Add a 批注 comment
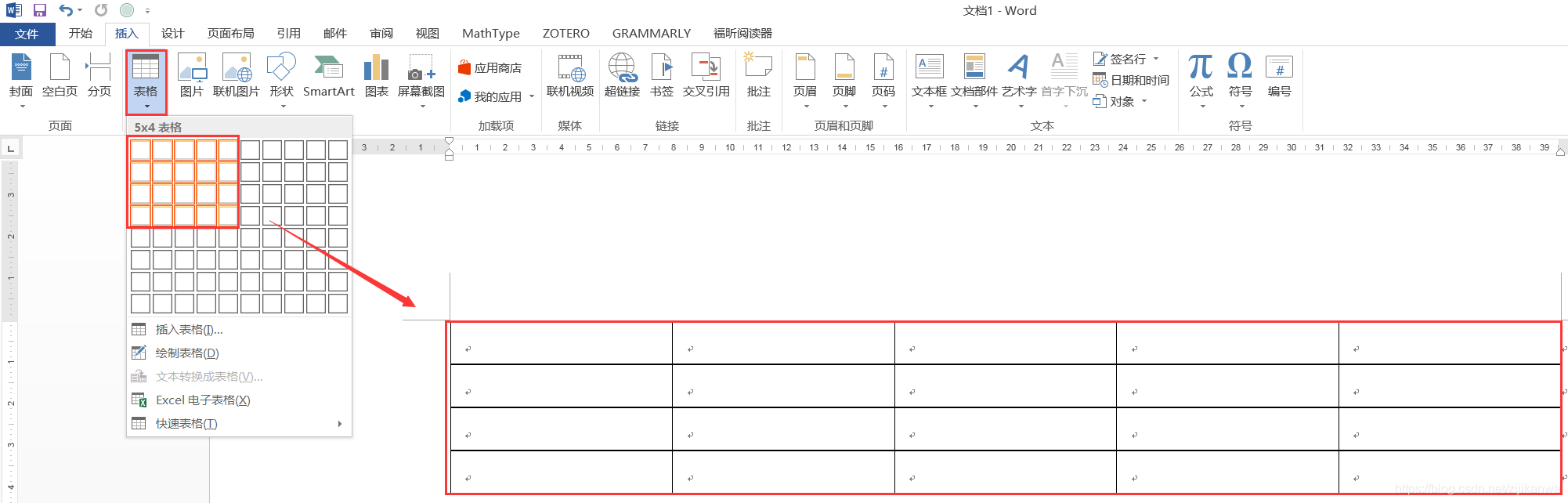 point(759,77)
